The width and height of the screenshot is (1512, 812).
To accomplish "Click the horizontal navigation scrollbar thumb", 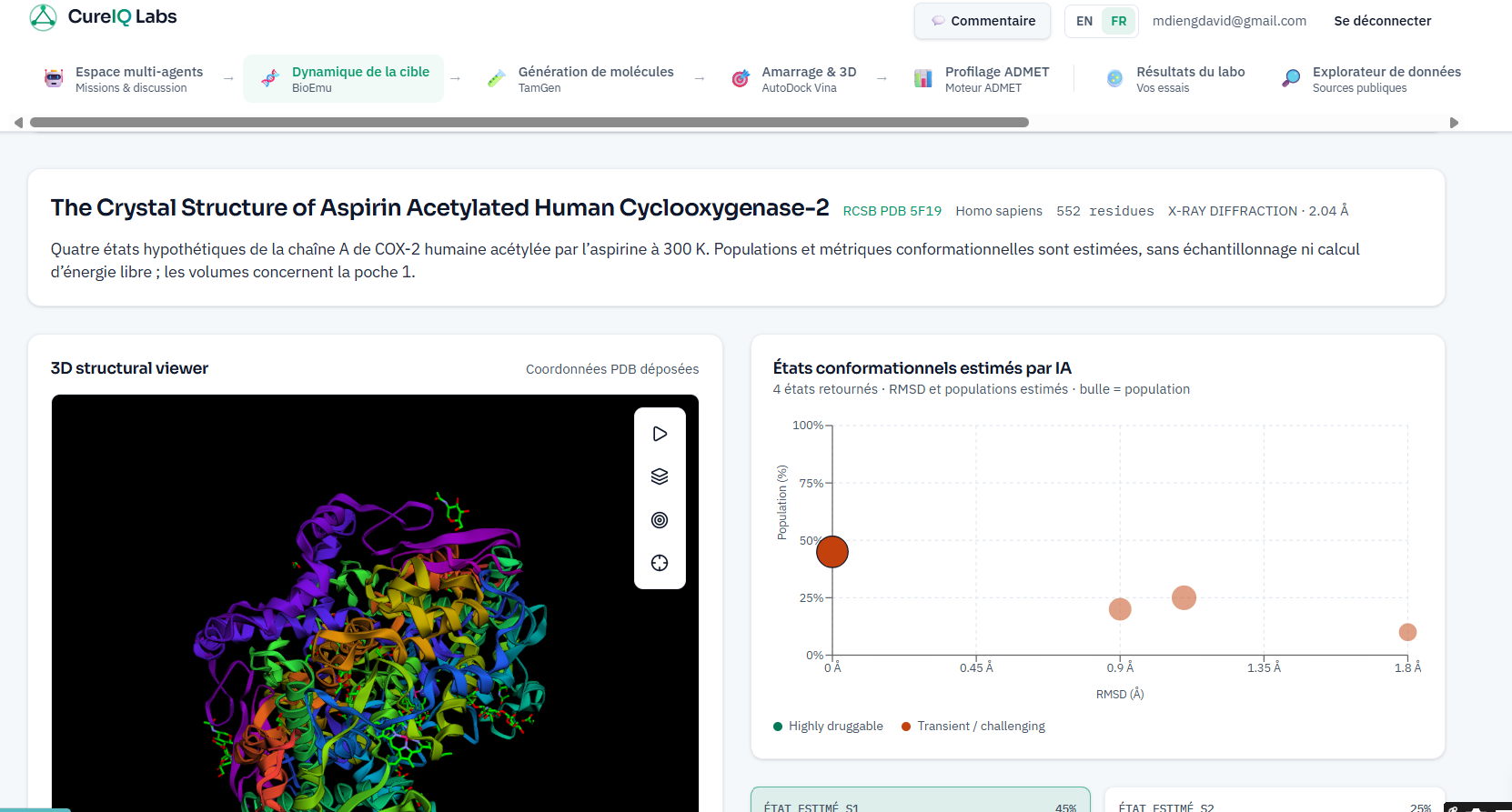I will click(529, 122).
